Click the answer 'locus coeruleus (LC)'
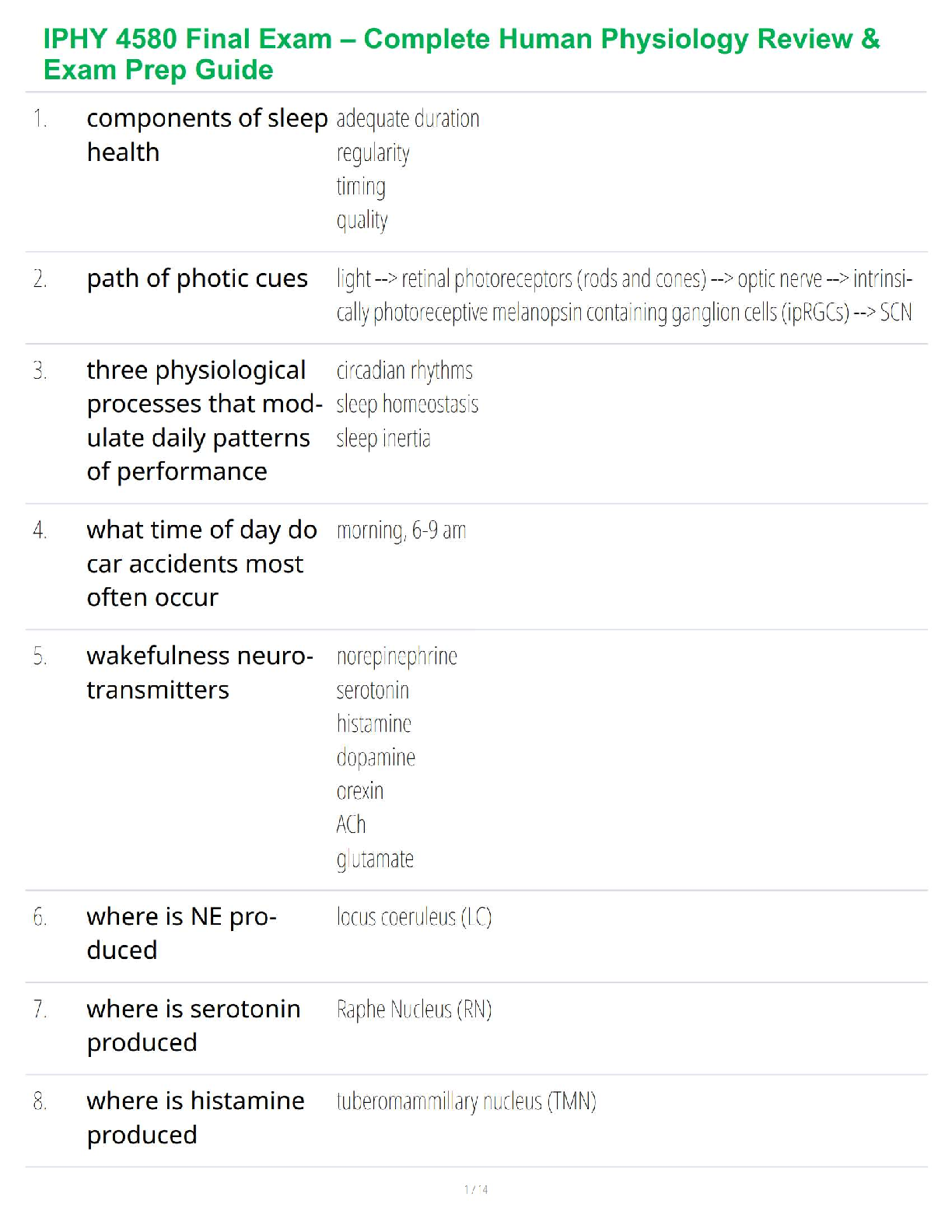The image size is (952, 1232). (x=414, y=917)
